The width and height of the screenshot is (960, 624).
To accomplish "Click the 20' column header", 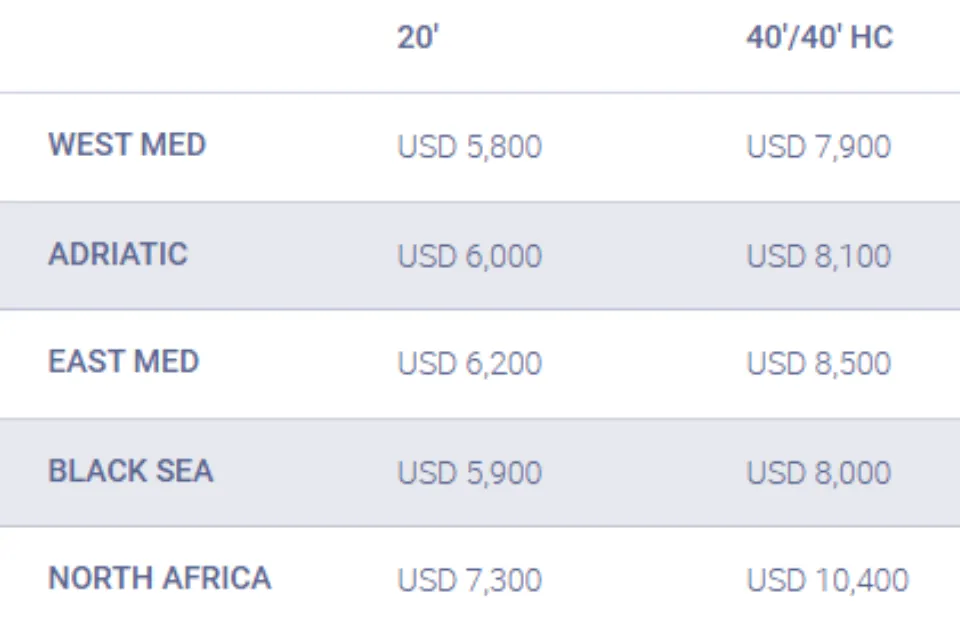I will tap(418, 37).
